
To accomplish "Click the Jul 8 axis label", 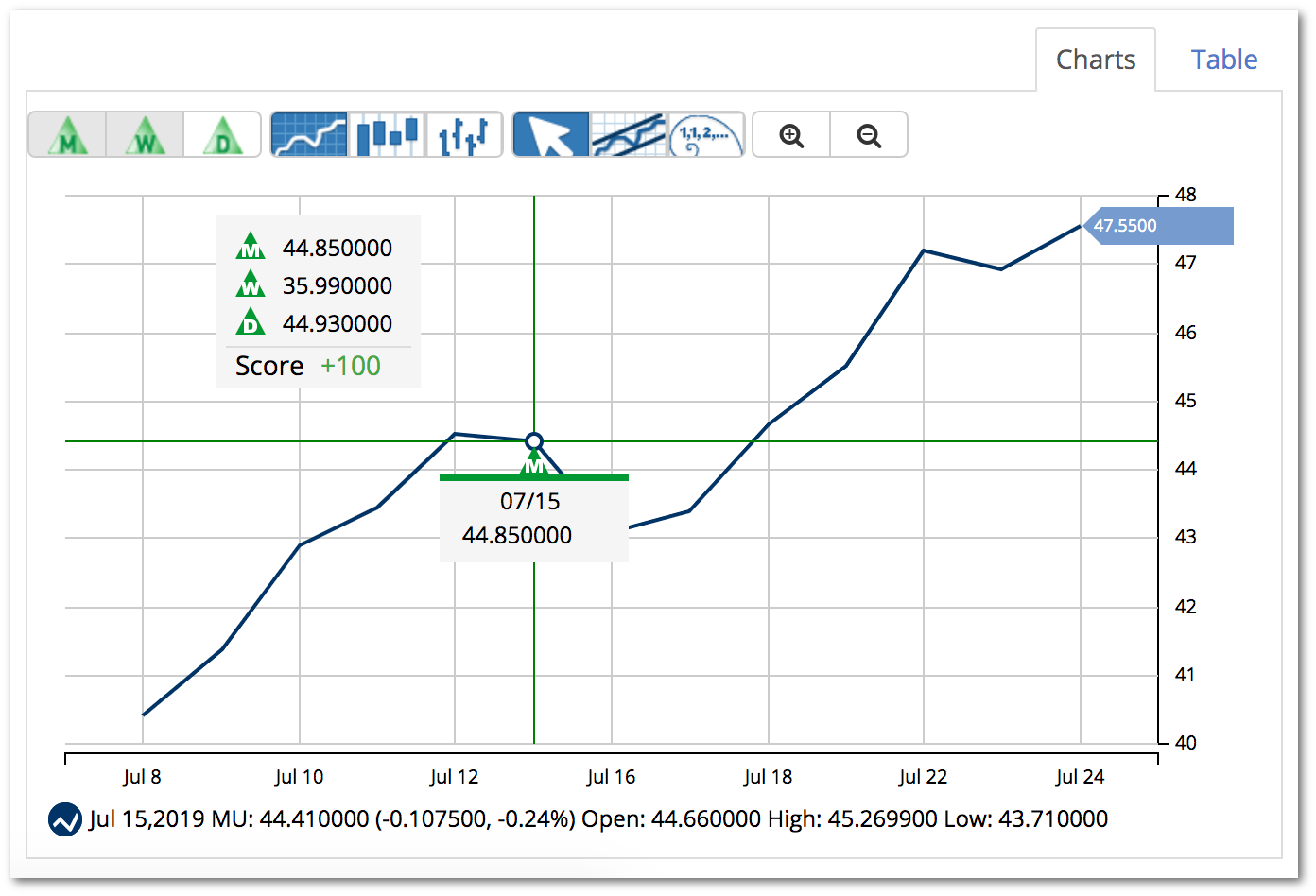I will click(143, 777).
